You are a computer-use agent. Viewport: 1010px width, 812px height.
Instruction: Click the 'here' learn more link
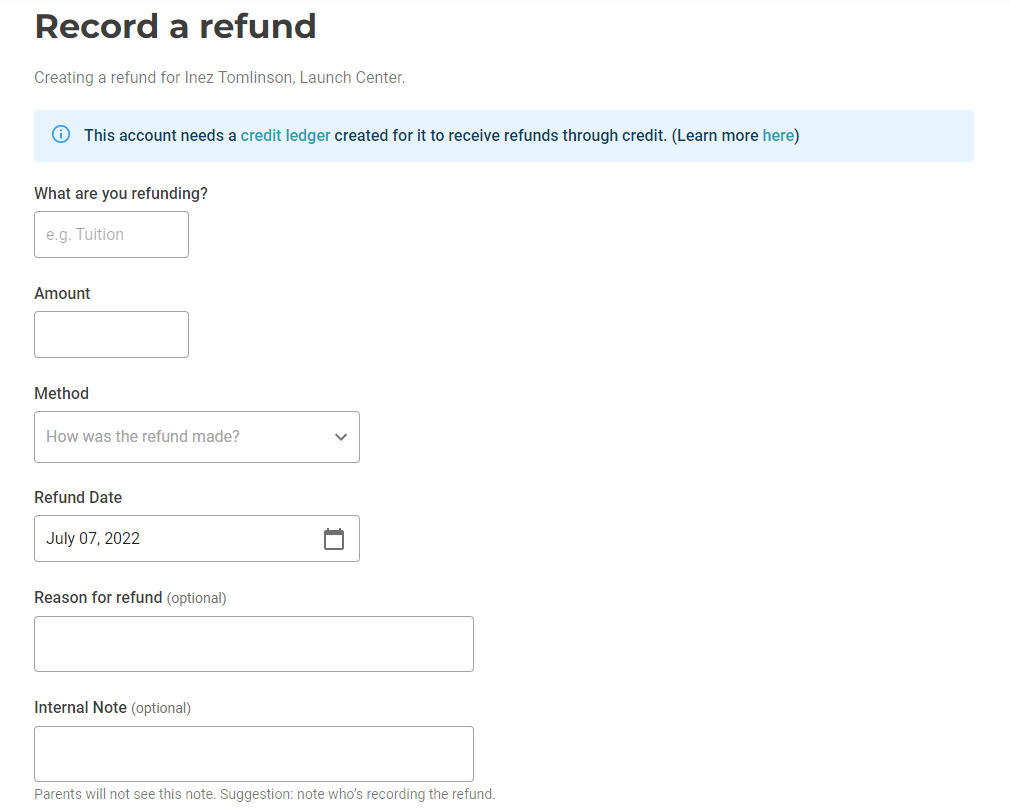(x=779, y=135)
